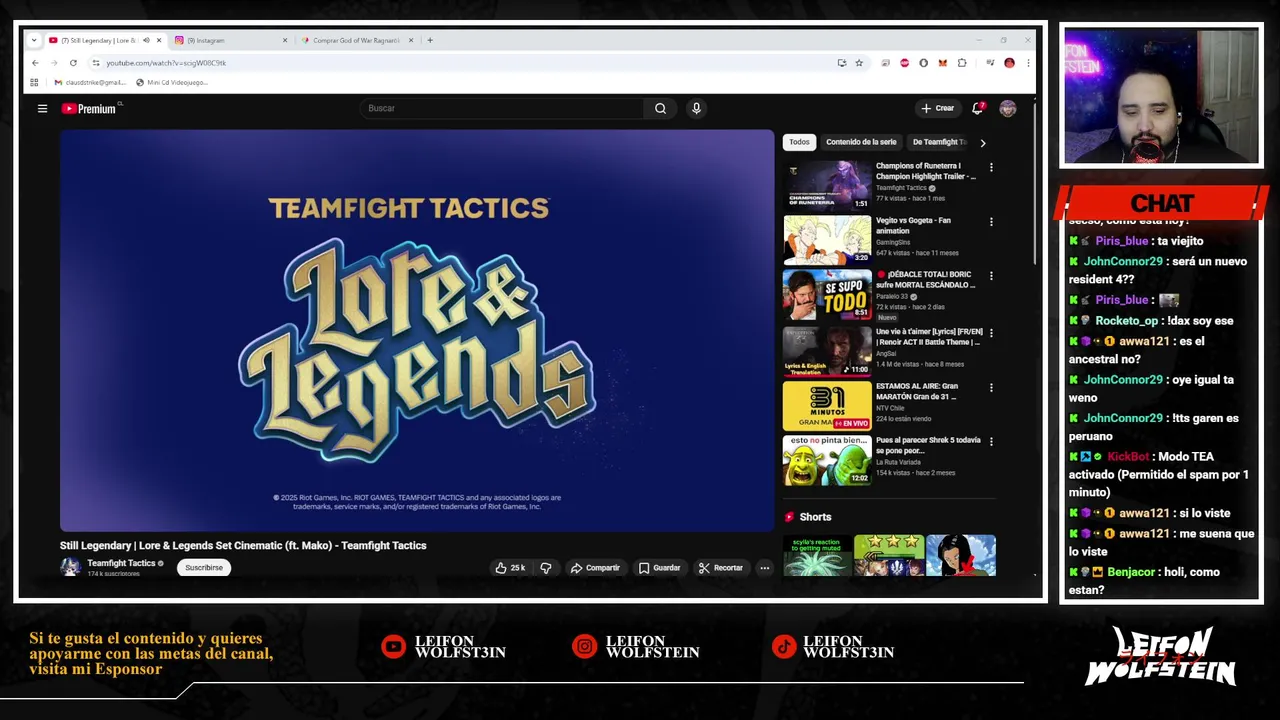Subscribe with the Suscribirse button

[x=204, y=567]
